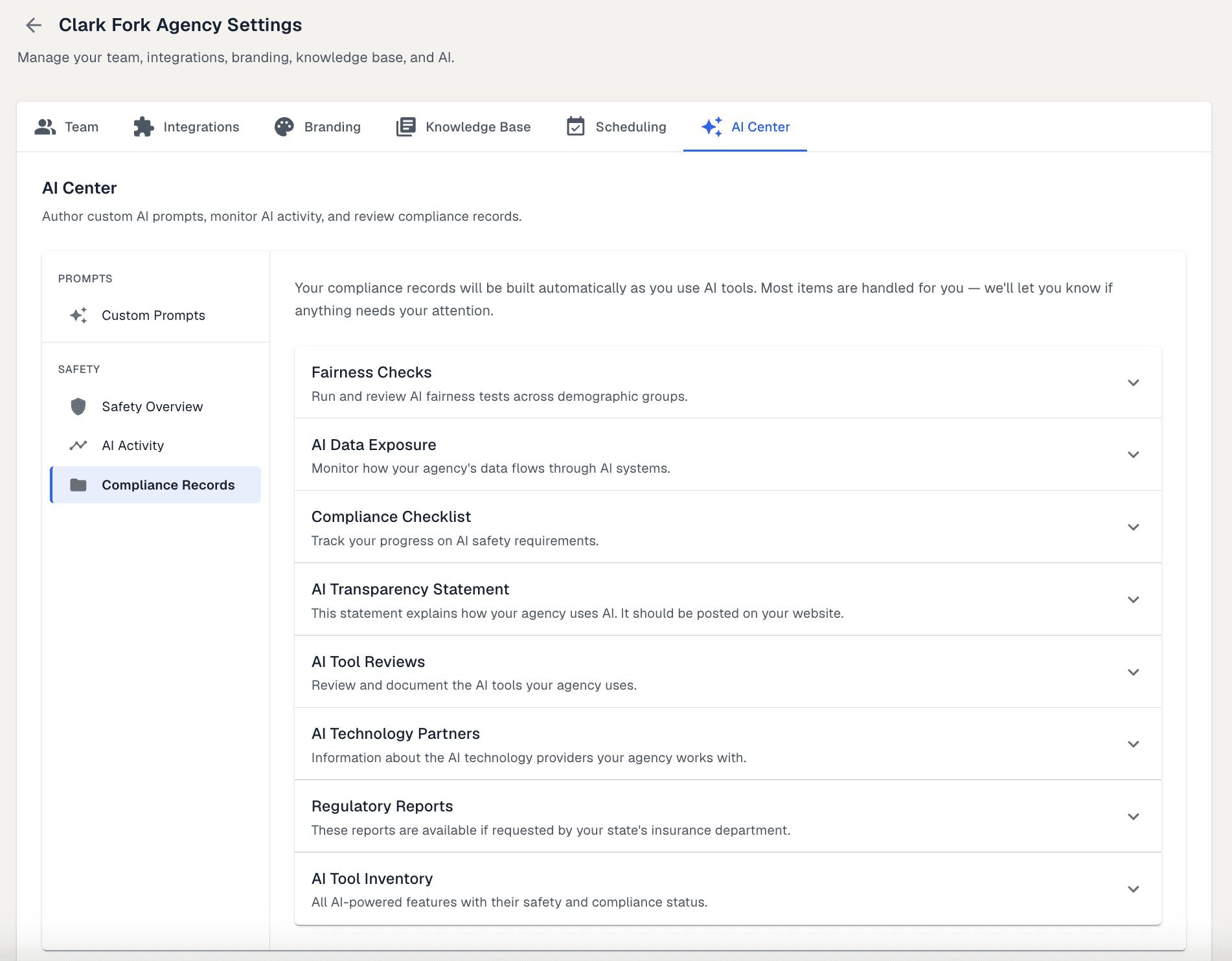Click the Fairness Checks section title
Screen dimensions: 1232x961
tap(371, 372)
